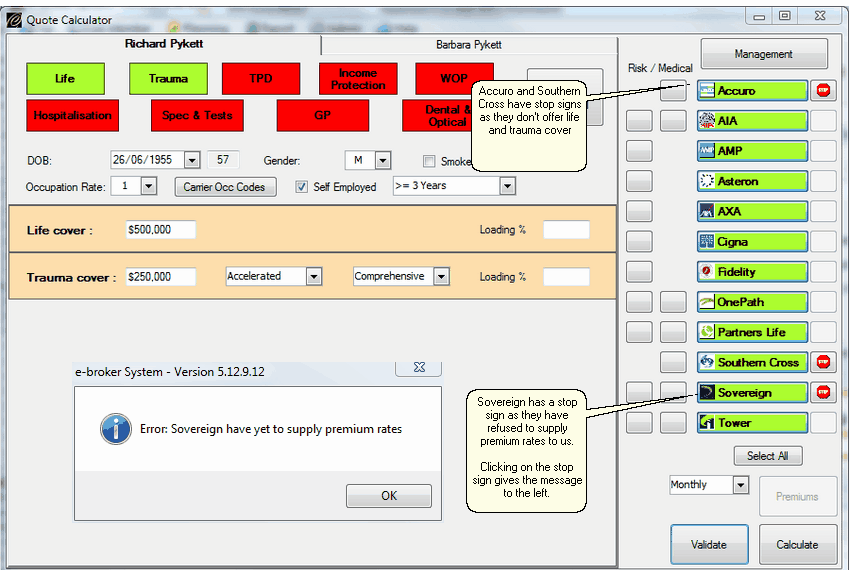Click the Risk button for Tower

tap(639, 422)
